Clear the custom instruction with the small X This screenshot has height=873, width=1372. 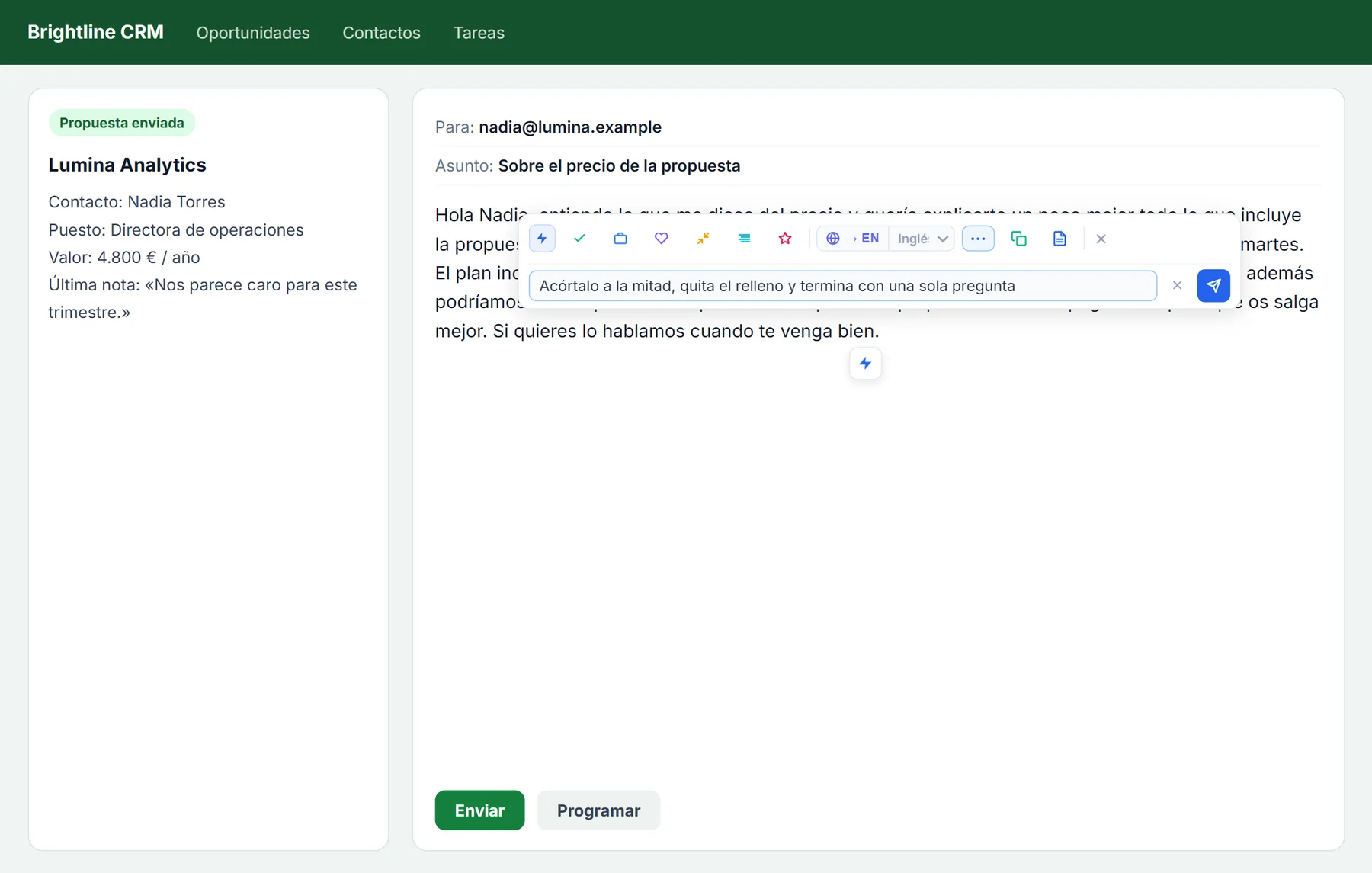1177,285
